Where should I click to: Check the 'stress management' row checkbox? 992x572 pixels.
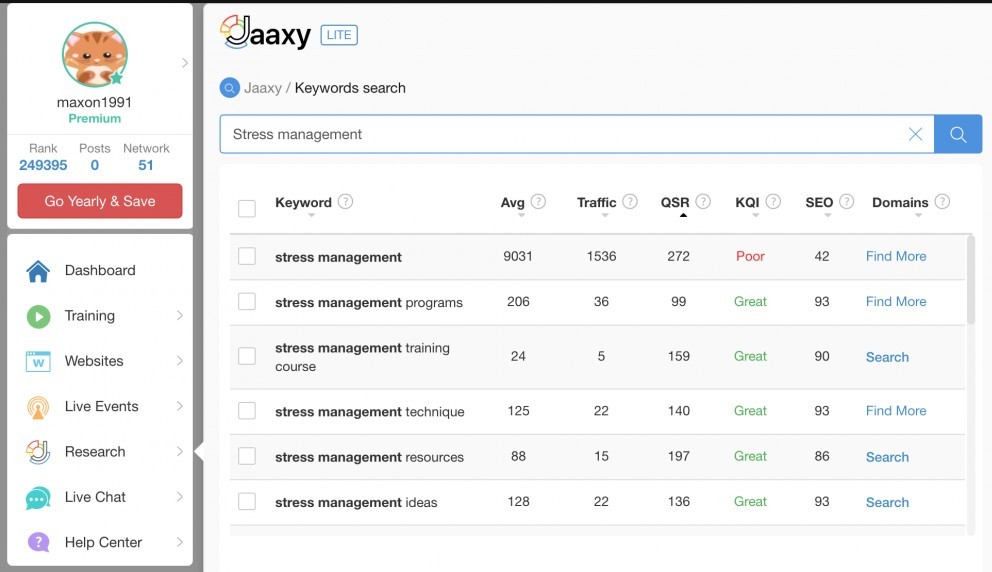(247, 256)
